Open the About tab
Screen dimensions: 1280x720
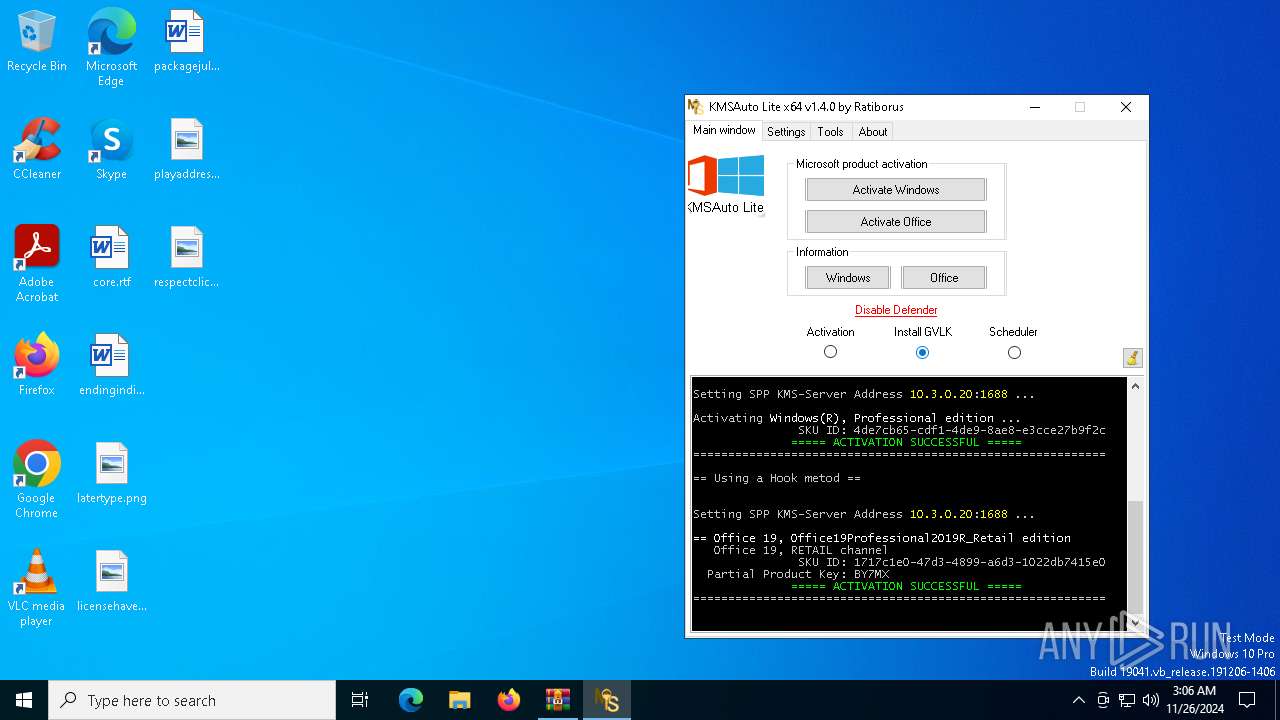tap(872, 132)
